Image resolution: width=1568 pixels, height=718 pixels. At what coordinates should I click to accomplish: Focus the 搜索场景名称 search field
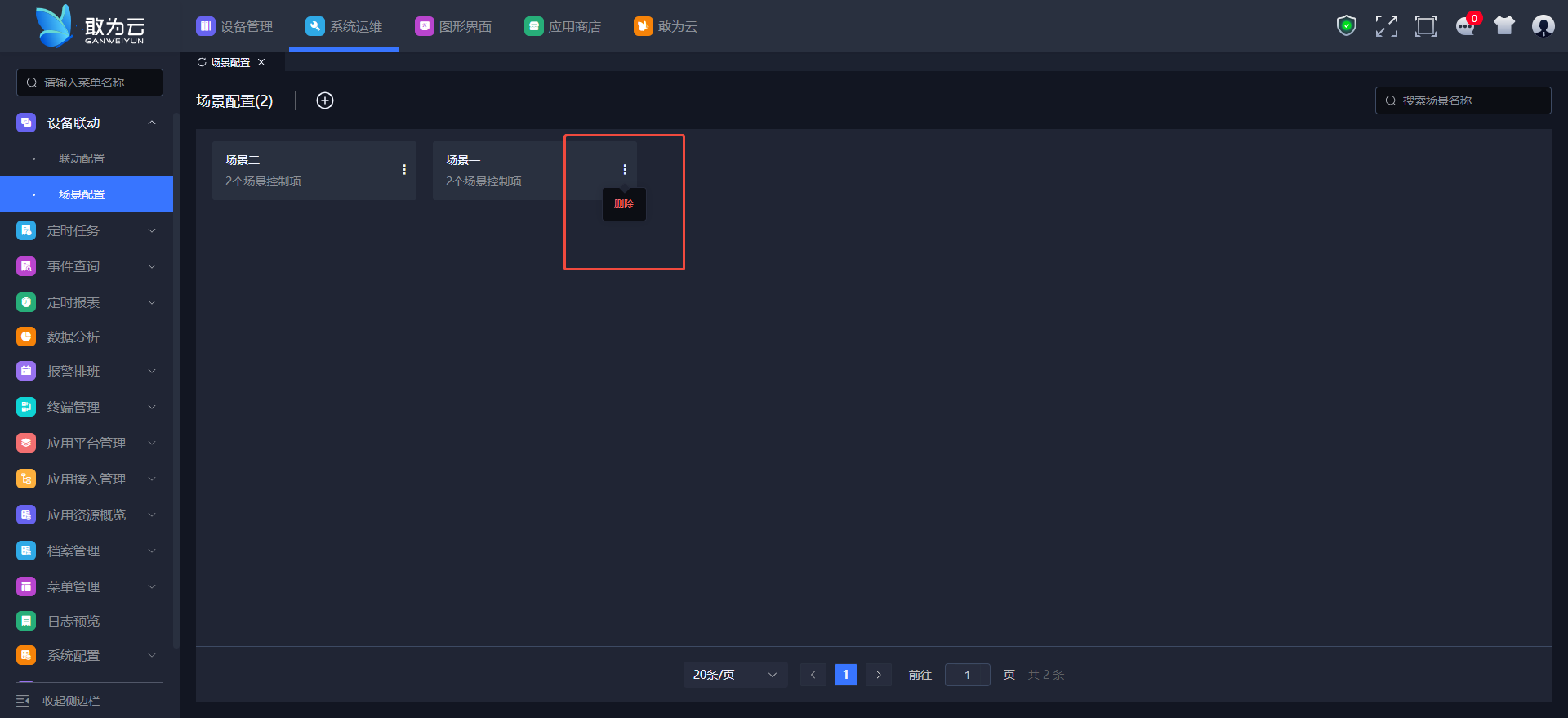1463,100
